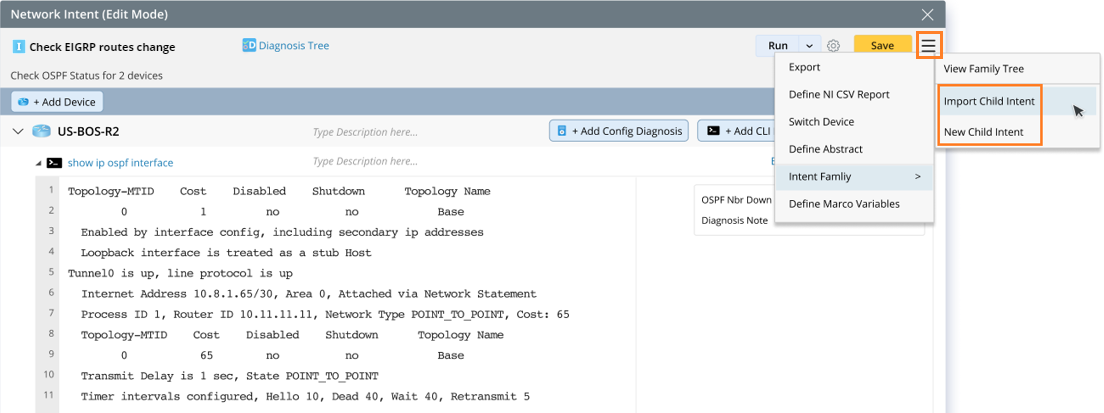
Task: Click the Run button
Action: (x=778, y=46)
